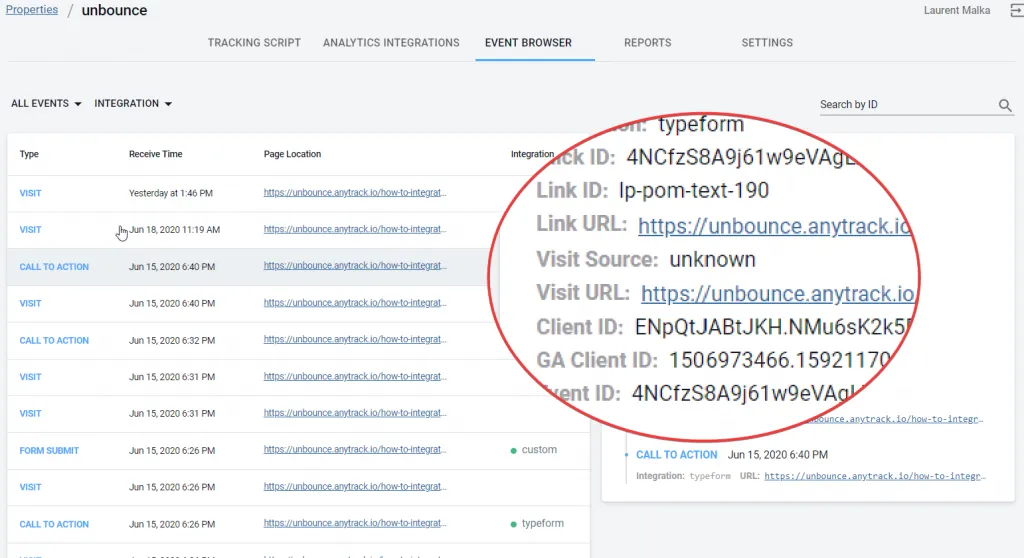Open the VISIT event from Jun 18, 2020
The width and height of the screenshot is (1024, 558).
30,230
